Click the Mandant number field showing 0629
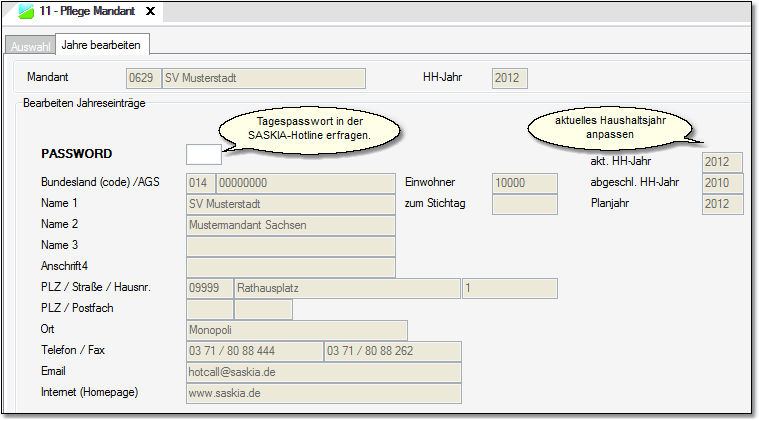The height and width of the screenshot is (421, 759). pyautogui.click(x=143, y=78)
